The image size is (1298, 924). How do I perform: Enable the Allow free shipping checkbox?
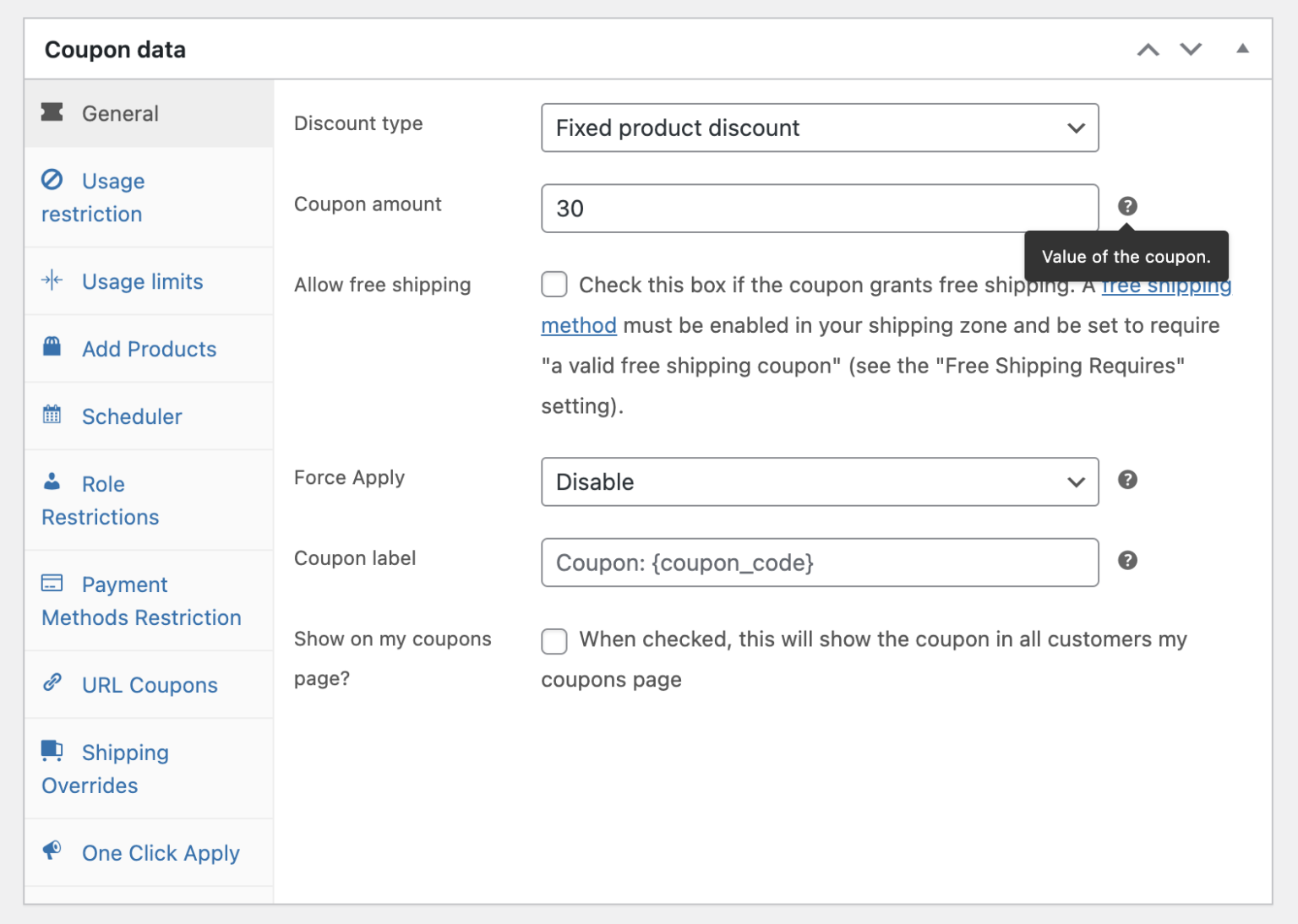(x=554, y=285)
